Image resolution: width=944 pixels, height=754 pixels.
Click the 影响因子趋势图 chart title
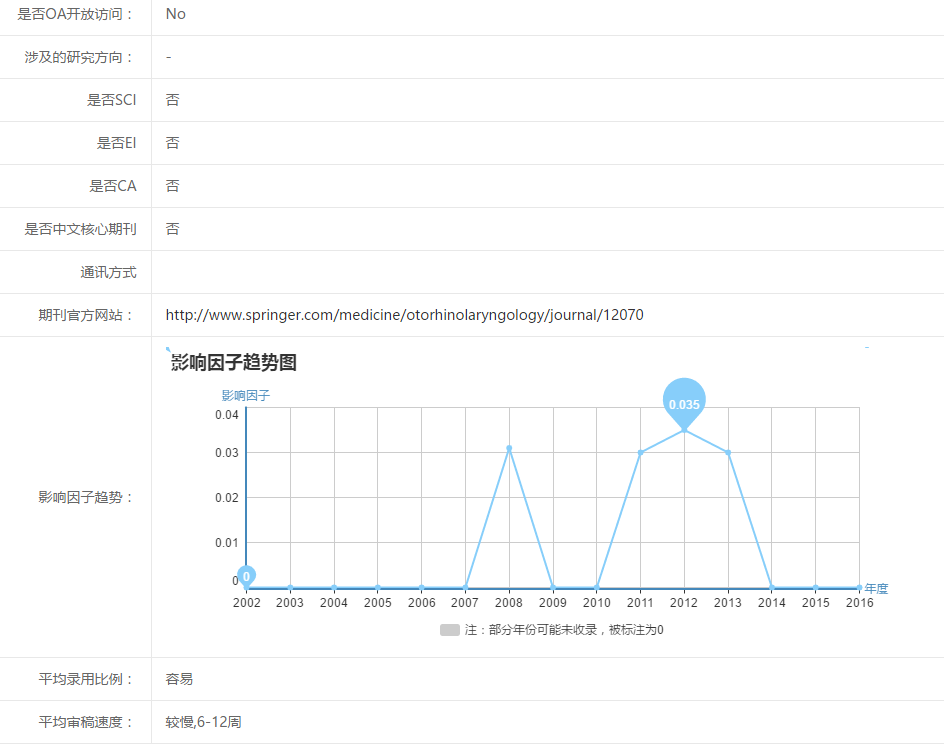coord(234,363)
